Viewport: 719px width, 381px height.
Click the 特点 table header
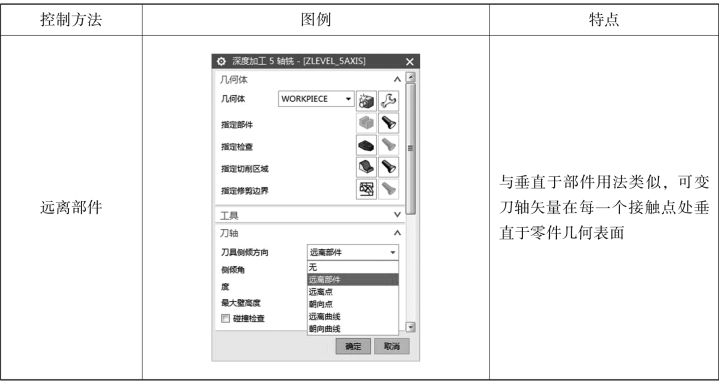tap(603, 20)
